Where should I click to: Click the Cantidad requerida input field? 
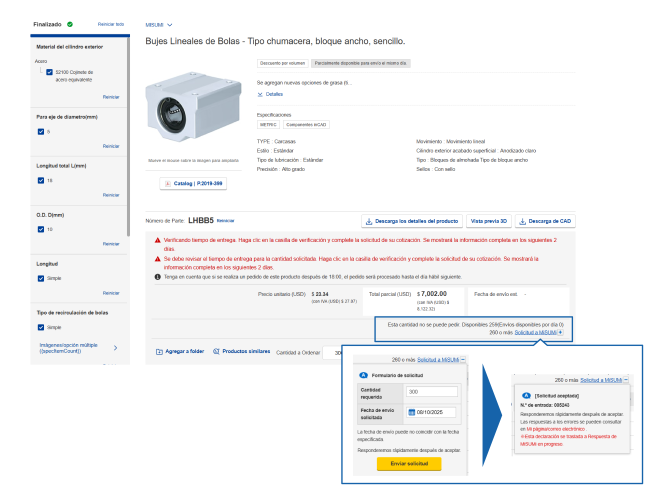click(431, 392)
